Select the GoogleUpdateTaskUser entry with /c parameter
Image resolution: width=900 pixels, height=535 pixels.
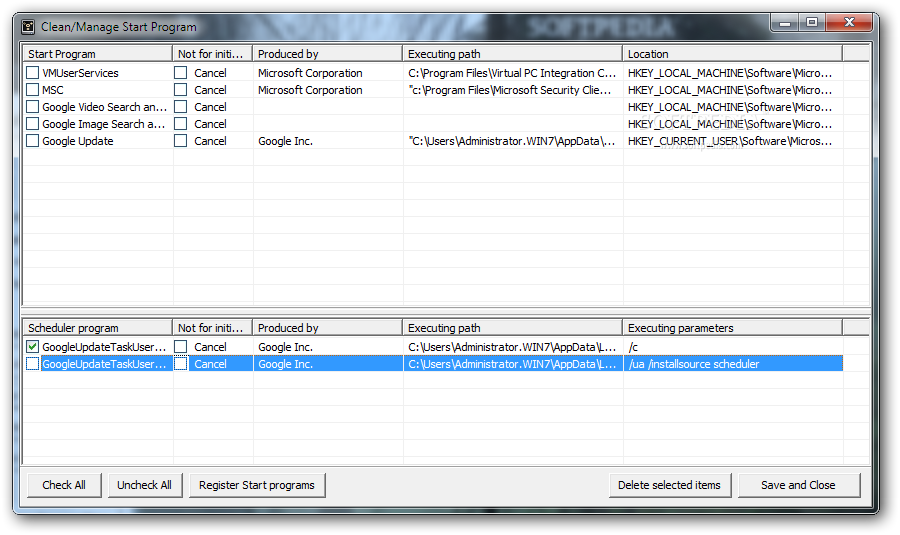(x=104, y=347)
